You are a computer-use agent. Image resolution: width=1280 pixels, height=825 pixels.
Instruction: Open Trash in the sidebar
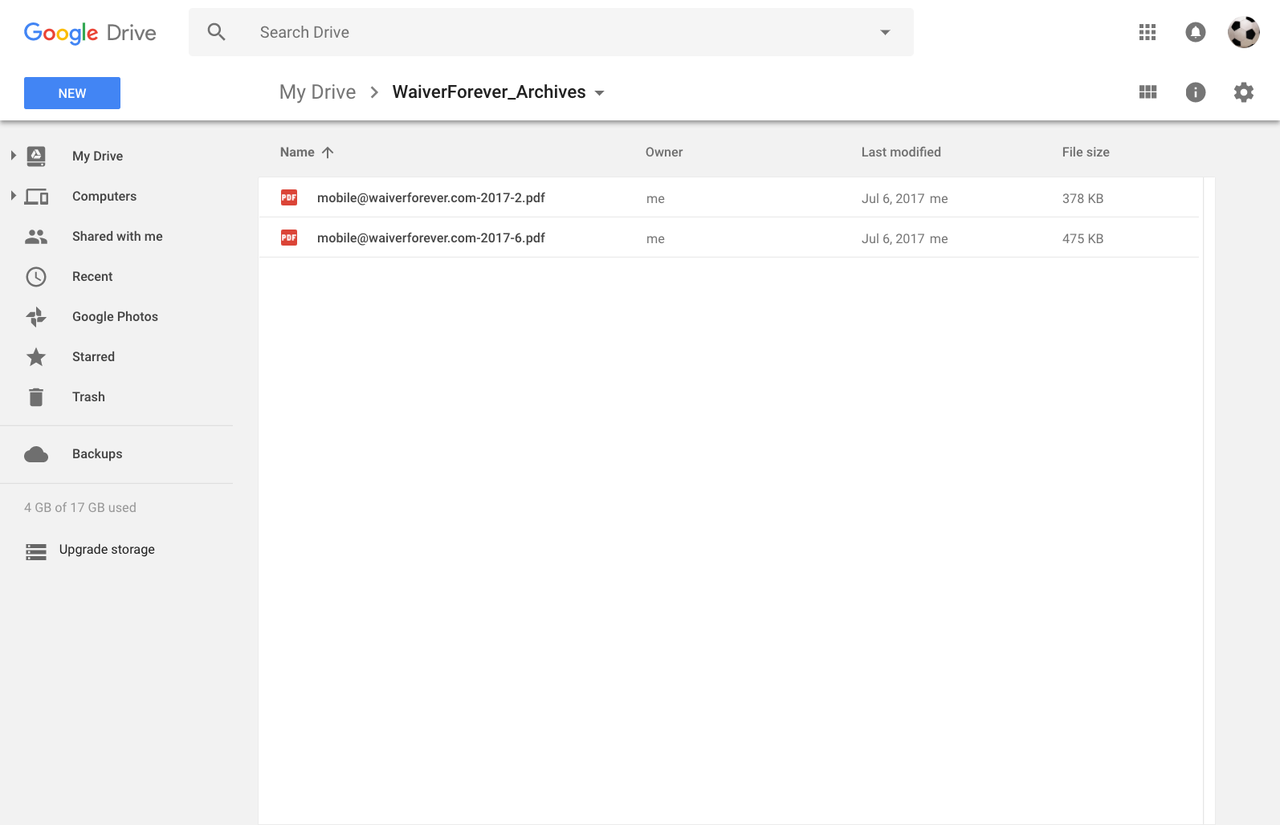click(x=88, y=396)
